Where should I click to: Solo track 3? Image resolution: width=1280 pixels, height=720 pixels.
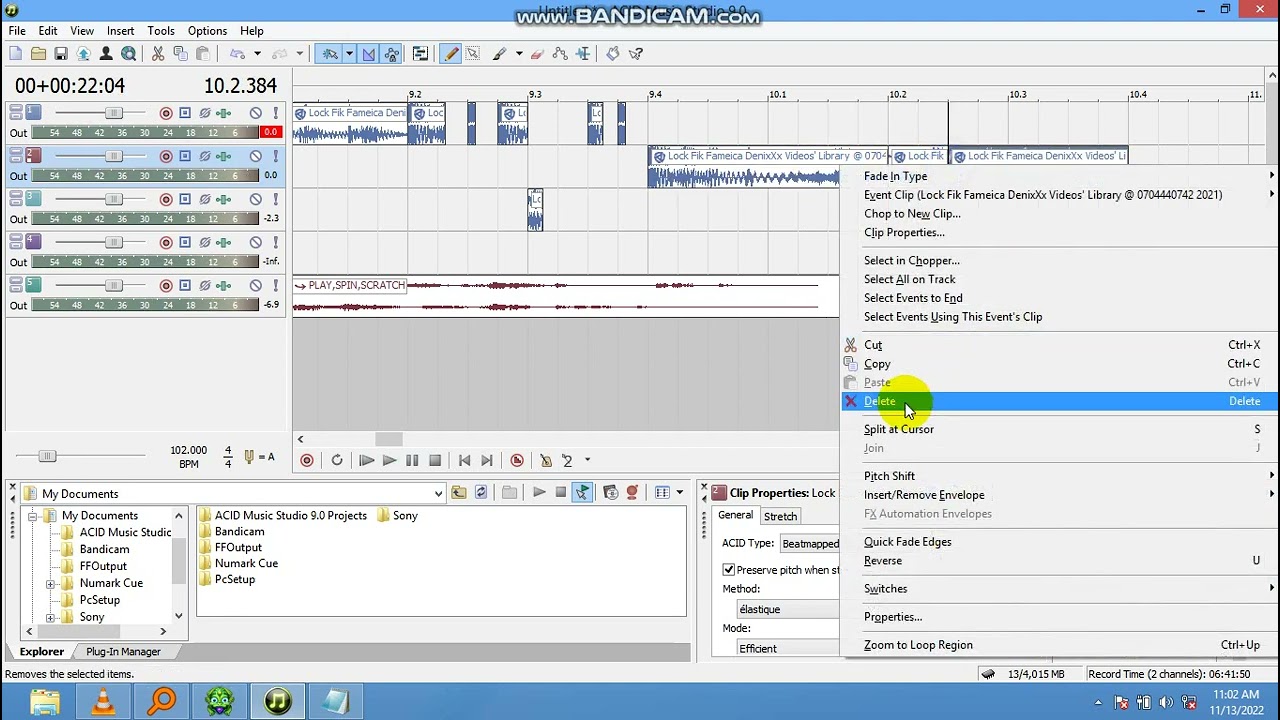click(x=275, y=200)
